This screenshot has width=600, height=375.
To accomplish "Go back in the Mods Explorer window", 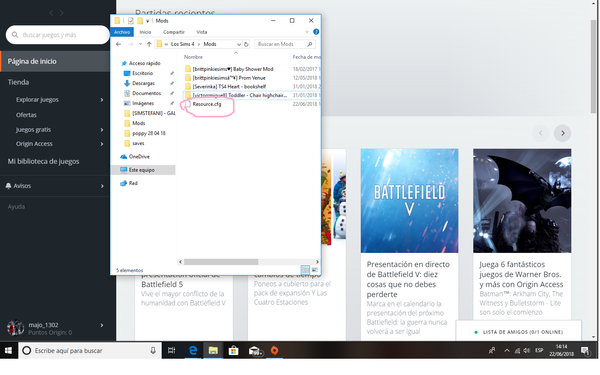I will pos(119,44).
